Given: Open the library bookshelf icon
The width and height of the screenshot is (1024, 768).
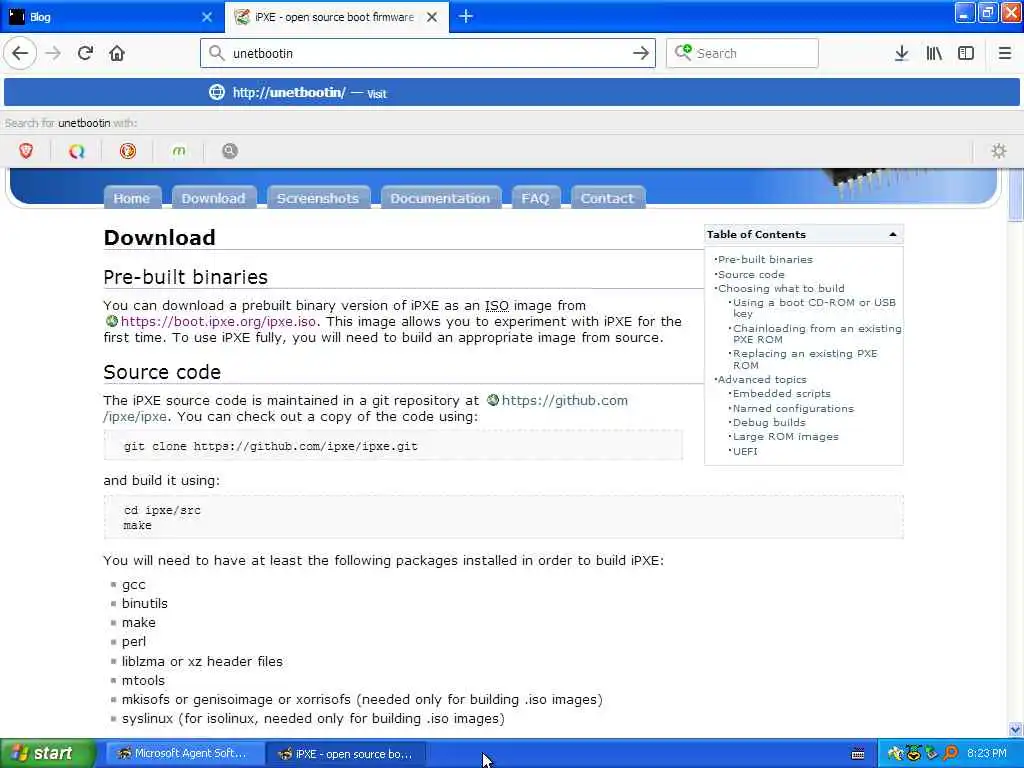Looking at the screenshot, I should click(934, 53).
